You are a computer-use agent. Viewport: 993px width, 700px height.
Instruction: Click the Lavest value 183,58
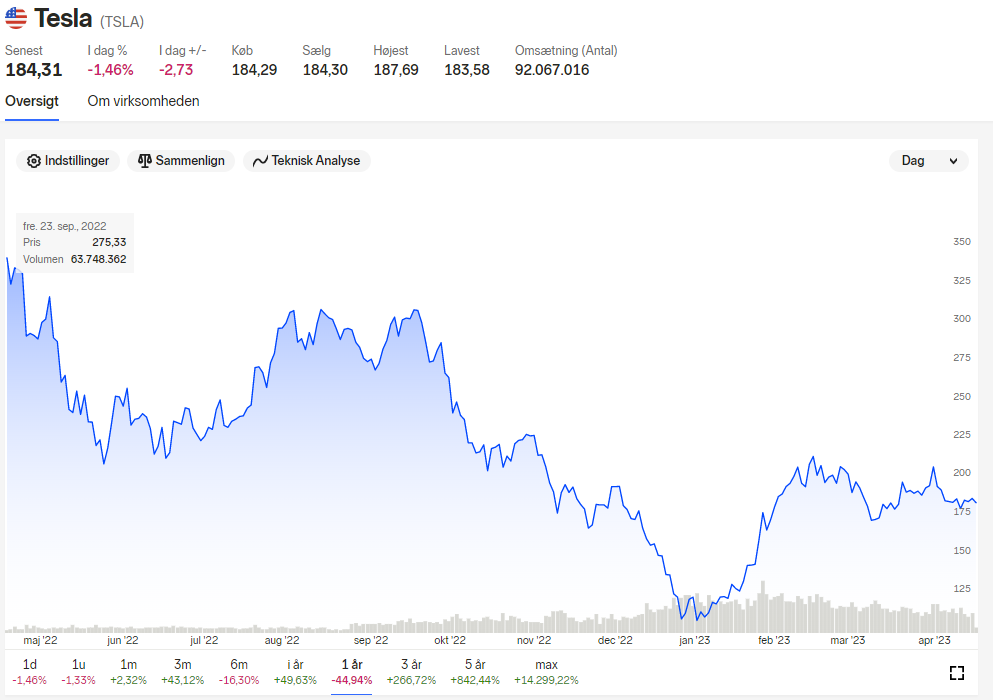point(467,70)
